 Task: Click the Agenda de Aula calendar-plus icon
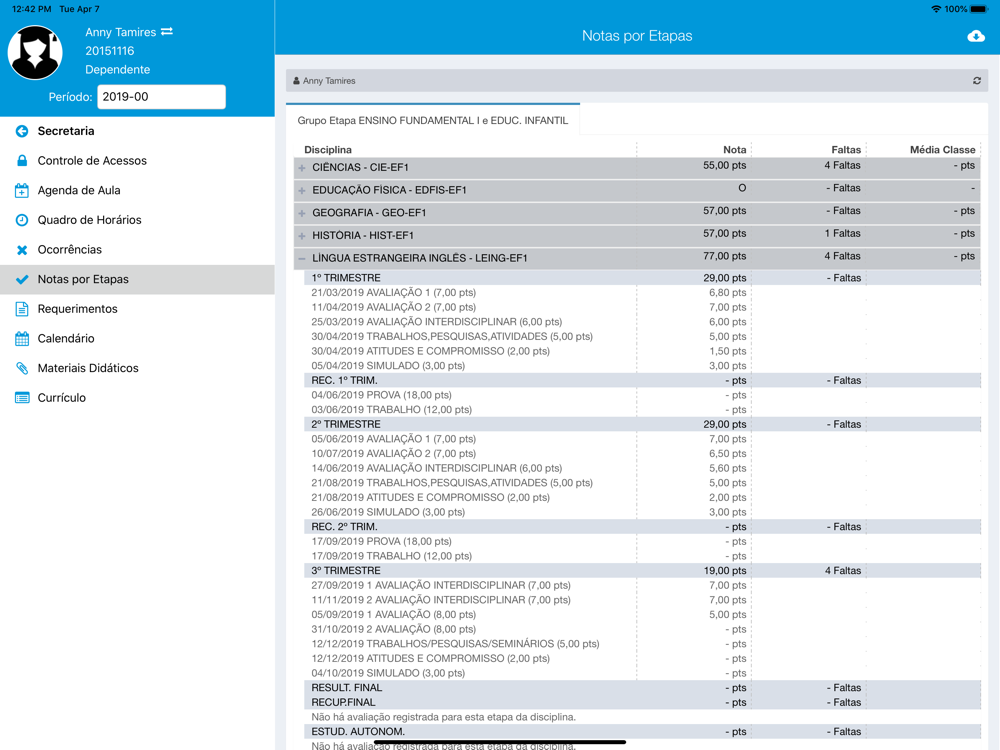(22, 190)
